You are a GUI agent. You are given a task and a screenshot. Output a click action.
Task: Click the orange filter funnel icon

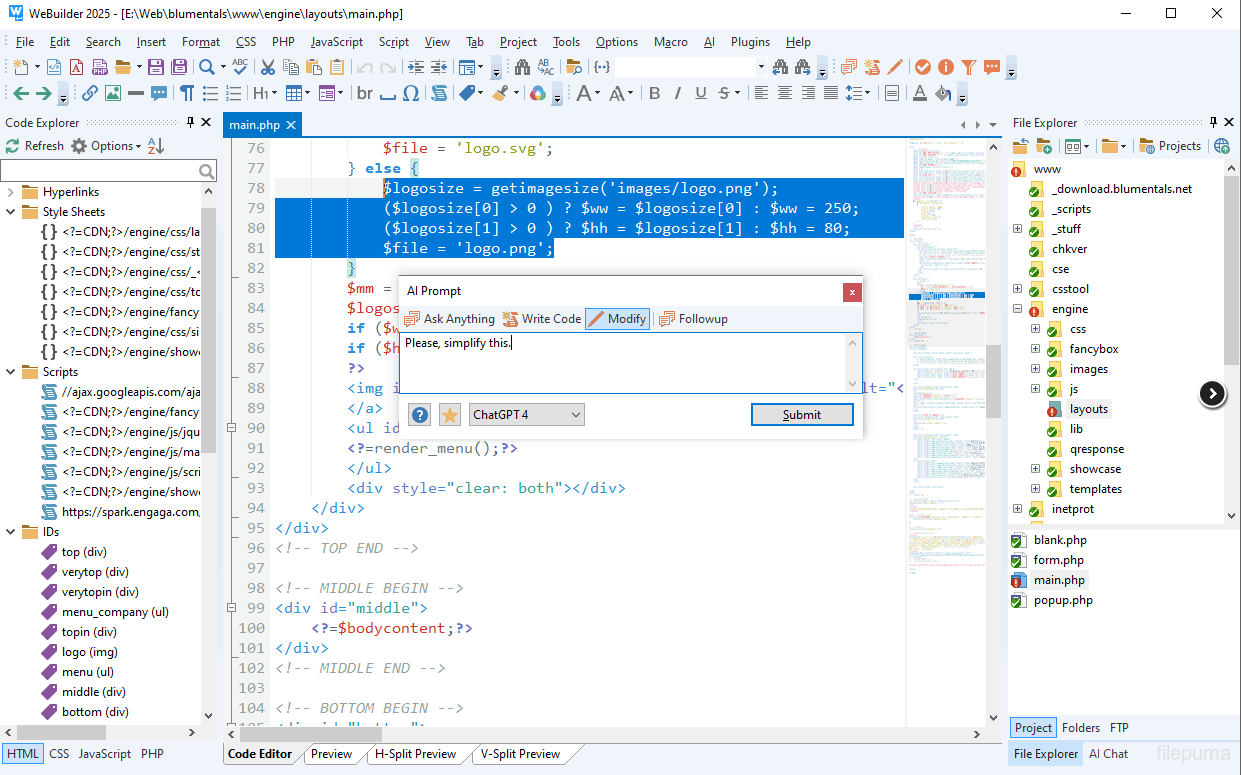coord(968,67)
